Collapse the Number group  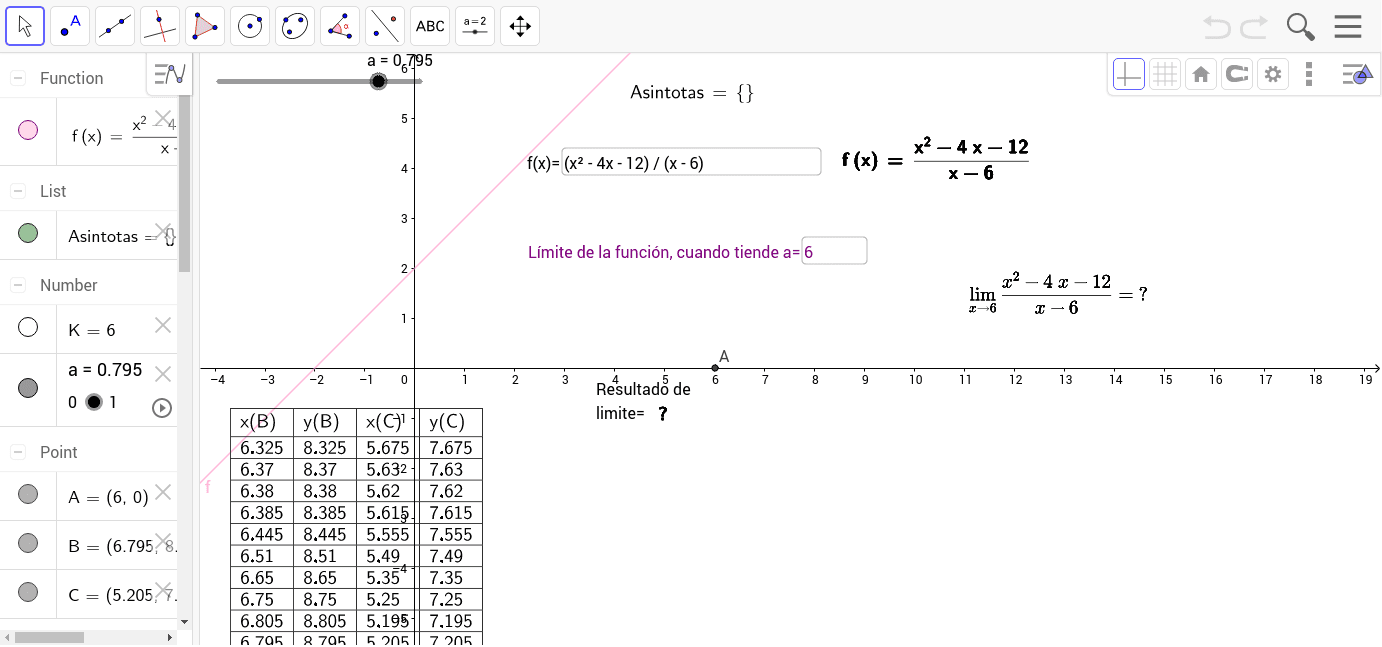point(18,285)
